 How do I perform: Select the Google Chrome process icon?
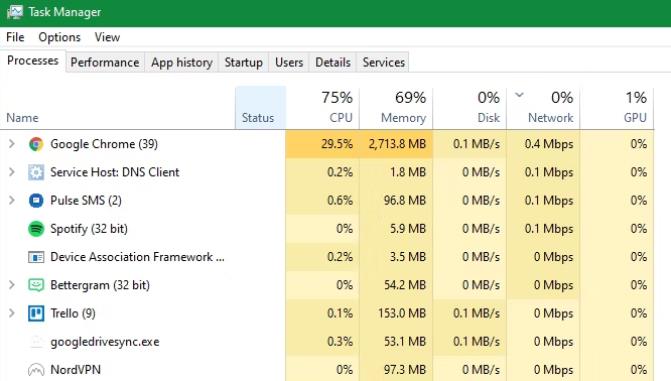click(x=36, y=144)
